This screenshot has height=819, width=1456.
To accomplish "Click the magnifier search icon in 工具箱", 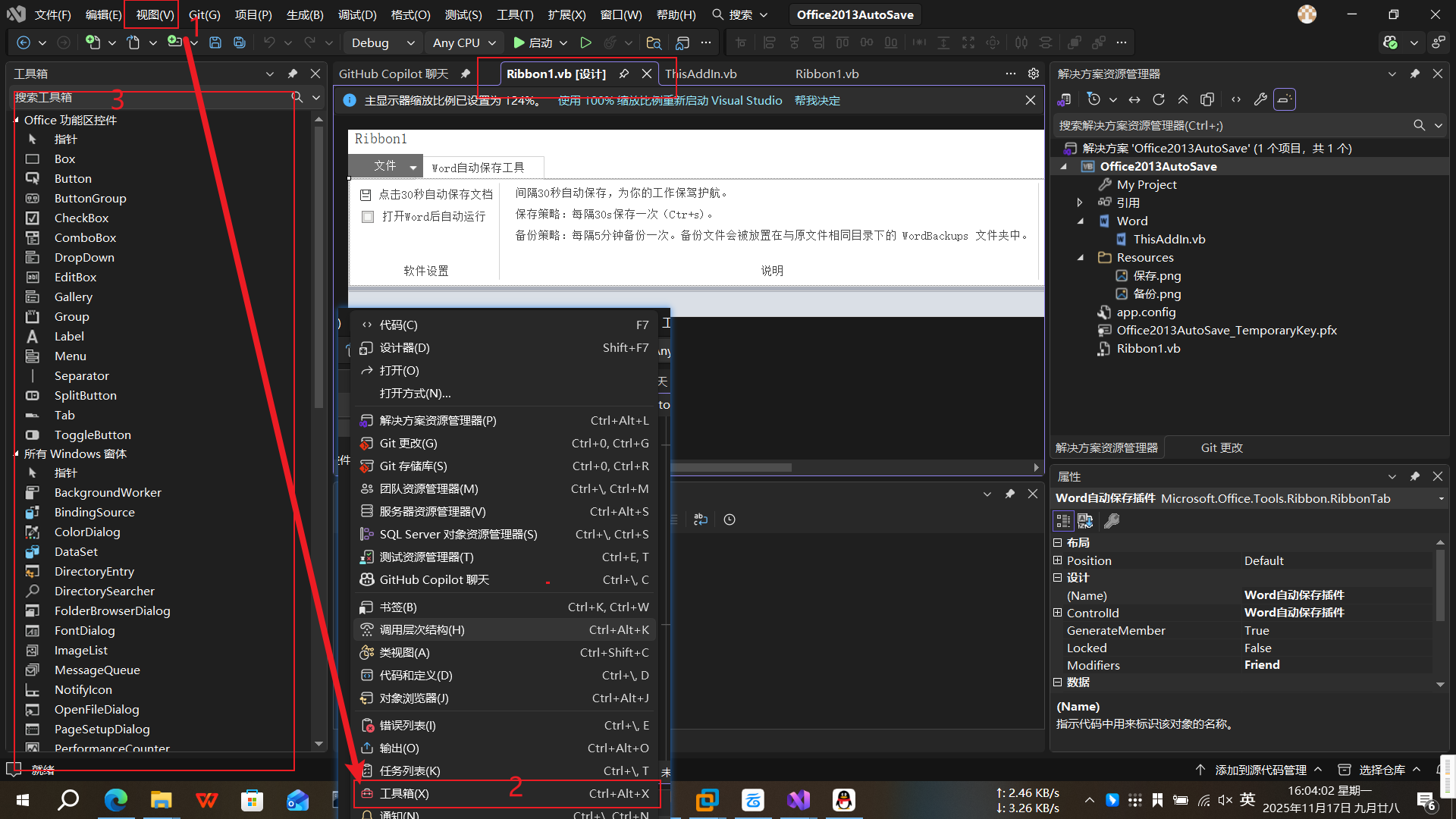I will coord(296,97).
